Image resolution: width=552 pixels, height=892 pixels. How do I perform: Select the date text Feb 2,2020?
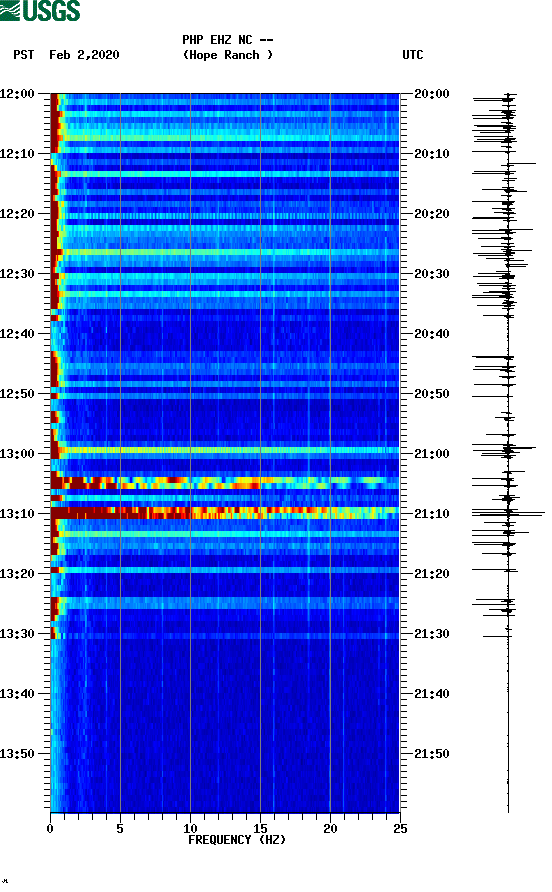84,55
